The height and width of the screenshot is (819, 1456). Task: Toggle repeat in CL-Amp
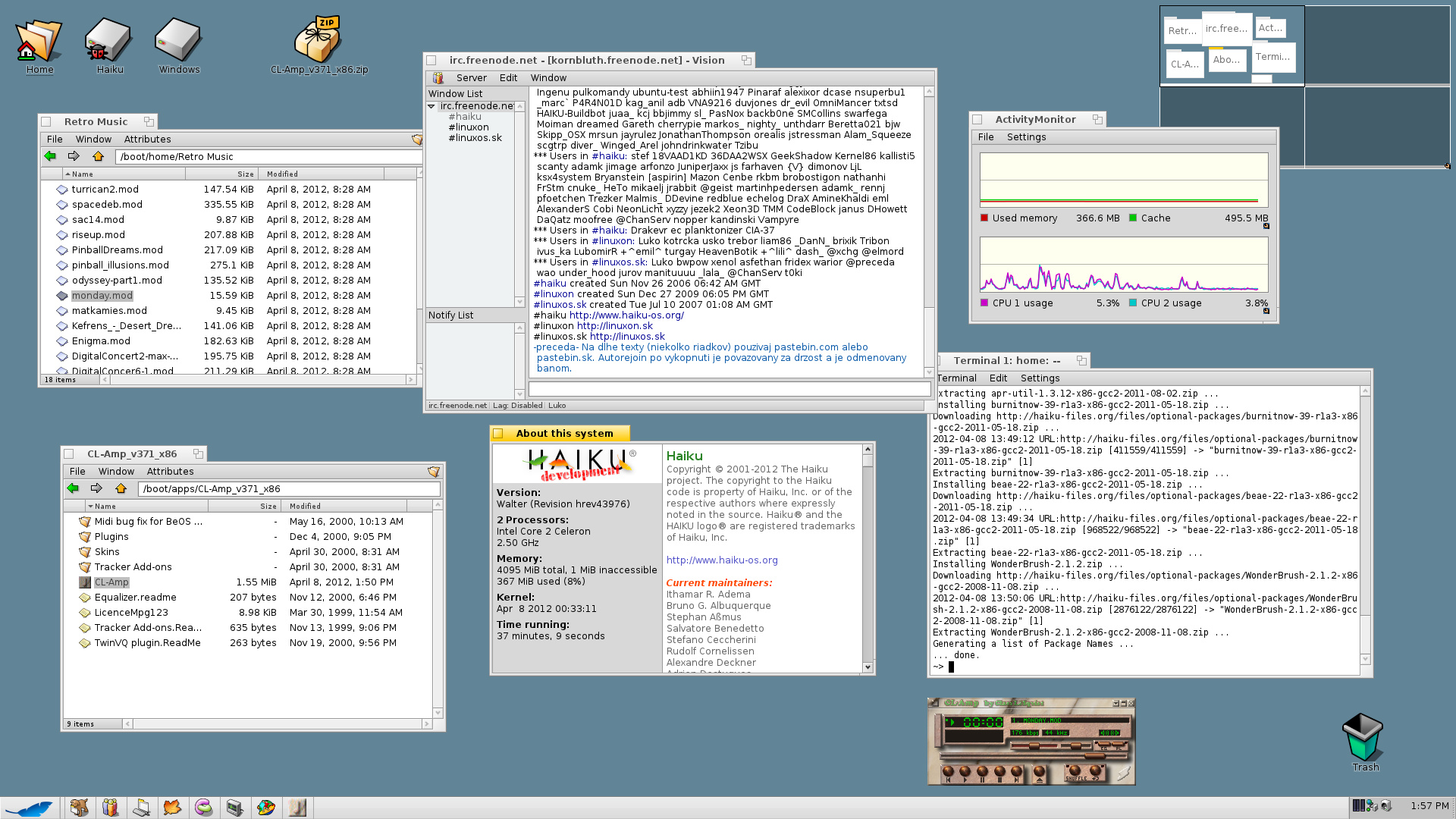coord(1096,772)
